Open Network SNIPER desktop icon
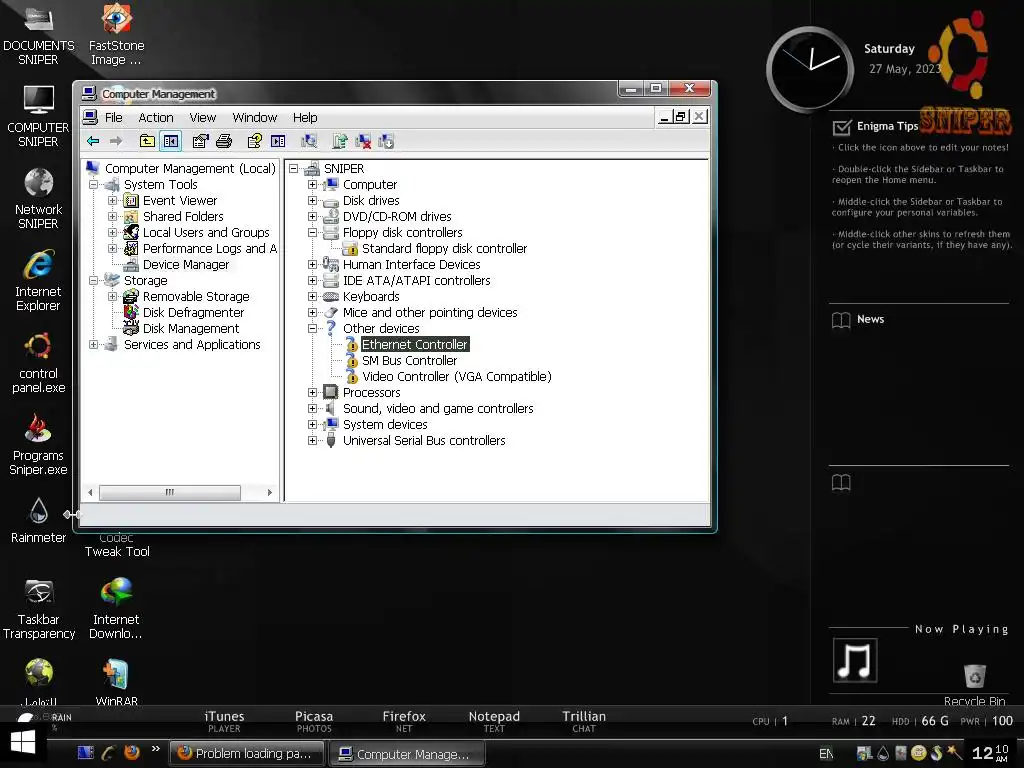This screenshot has width=1024, height=768. (38, 199)
